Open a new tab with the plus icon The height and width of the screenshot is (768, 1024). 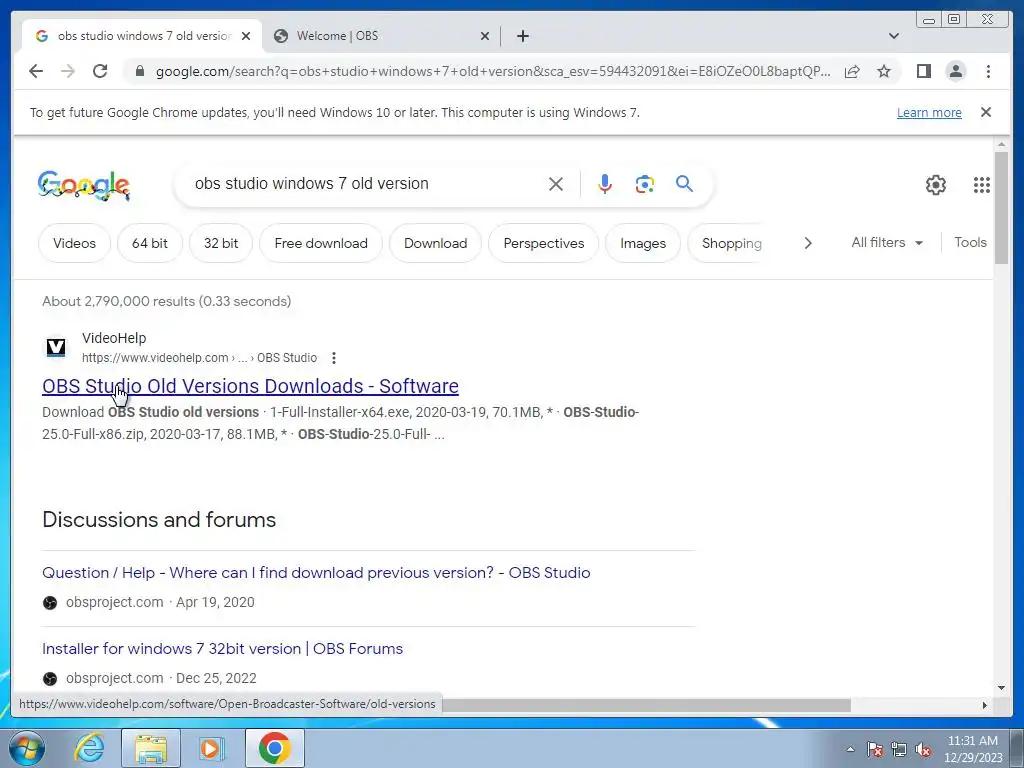(x=522, y=36)
